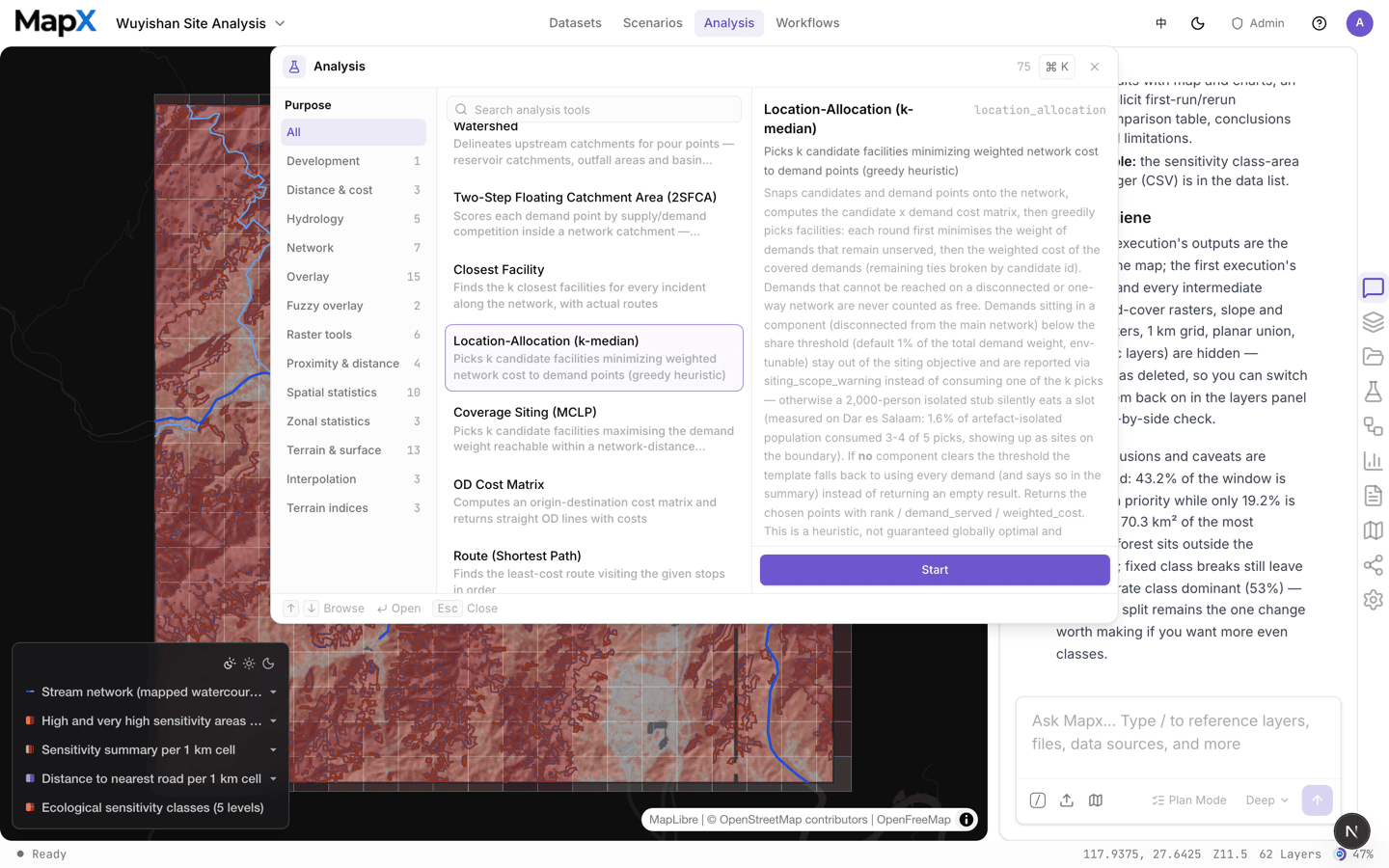
Task: Expand the Stream network legend entry
Action: coord(273,692)
